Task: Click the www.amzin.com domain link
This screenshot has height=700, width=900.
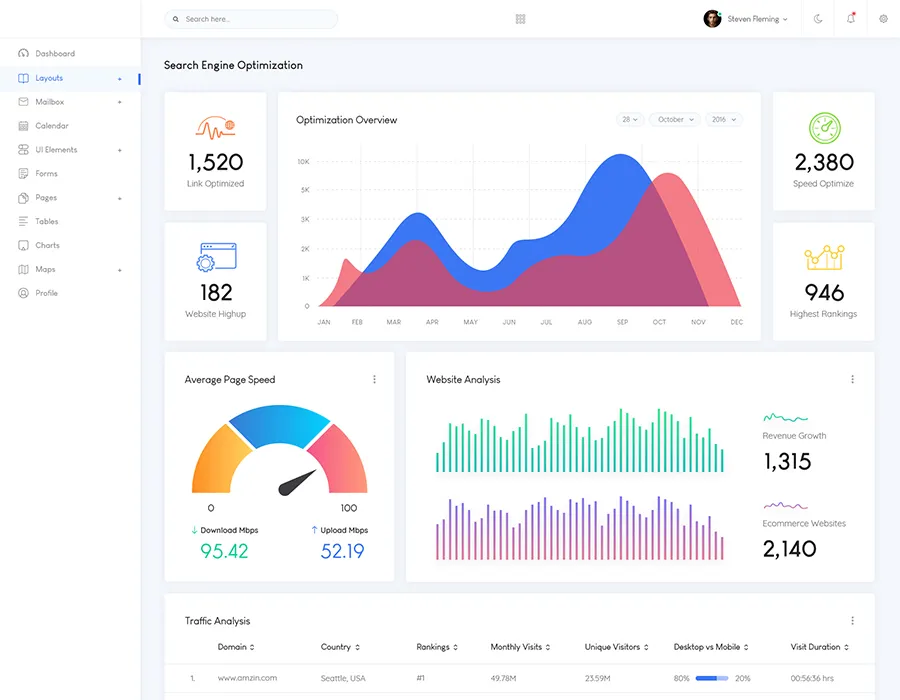Action: pyautogui.click(x=247, y=678)
